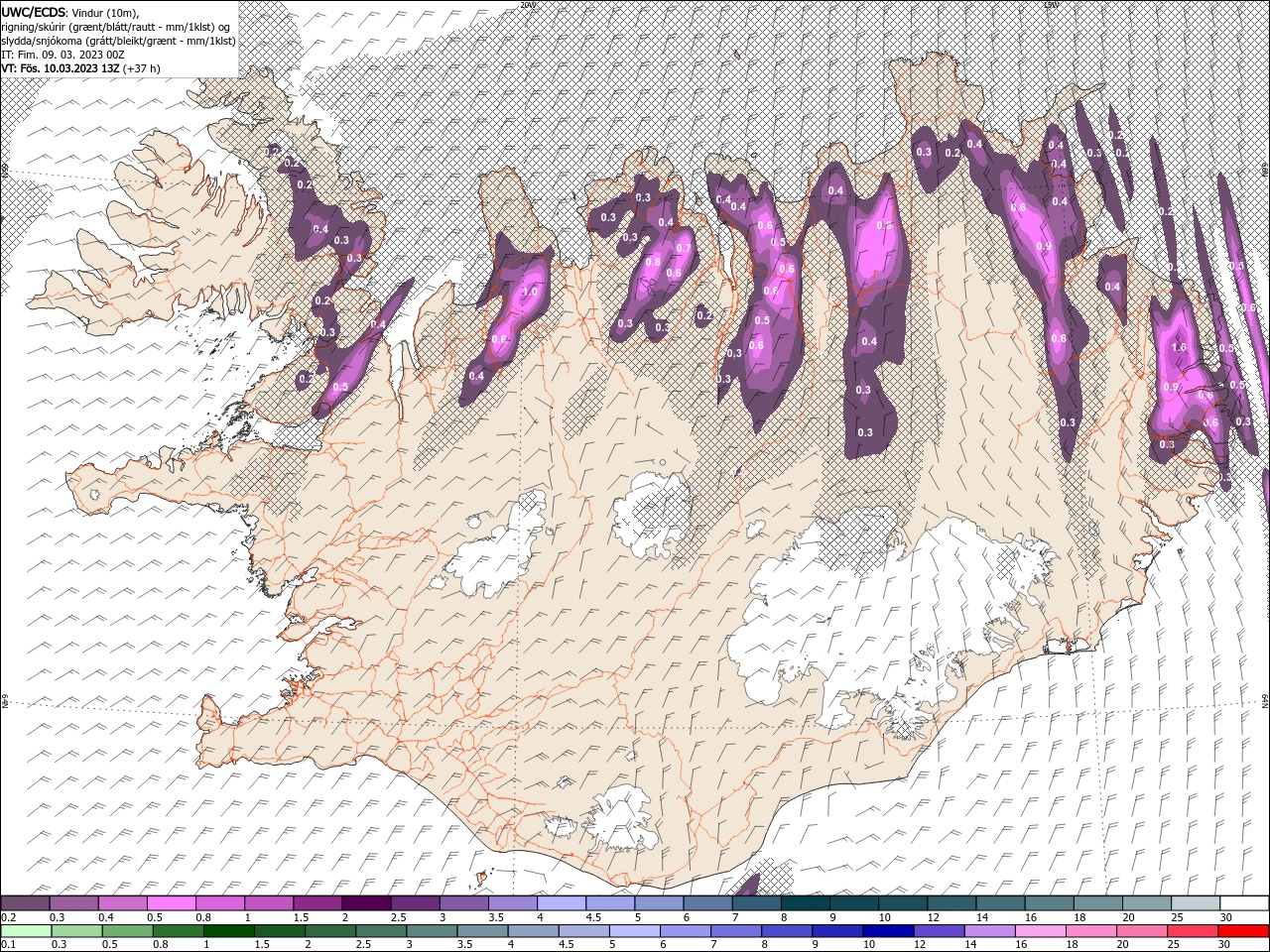Click the '1.6' precipitation value on the map
This screenshot has width=1270, height=952.
click(1179, 348)
